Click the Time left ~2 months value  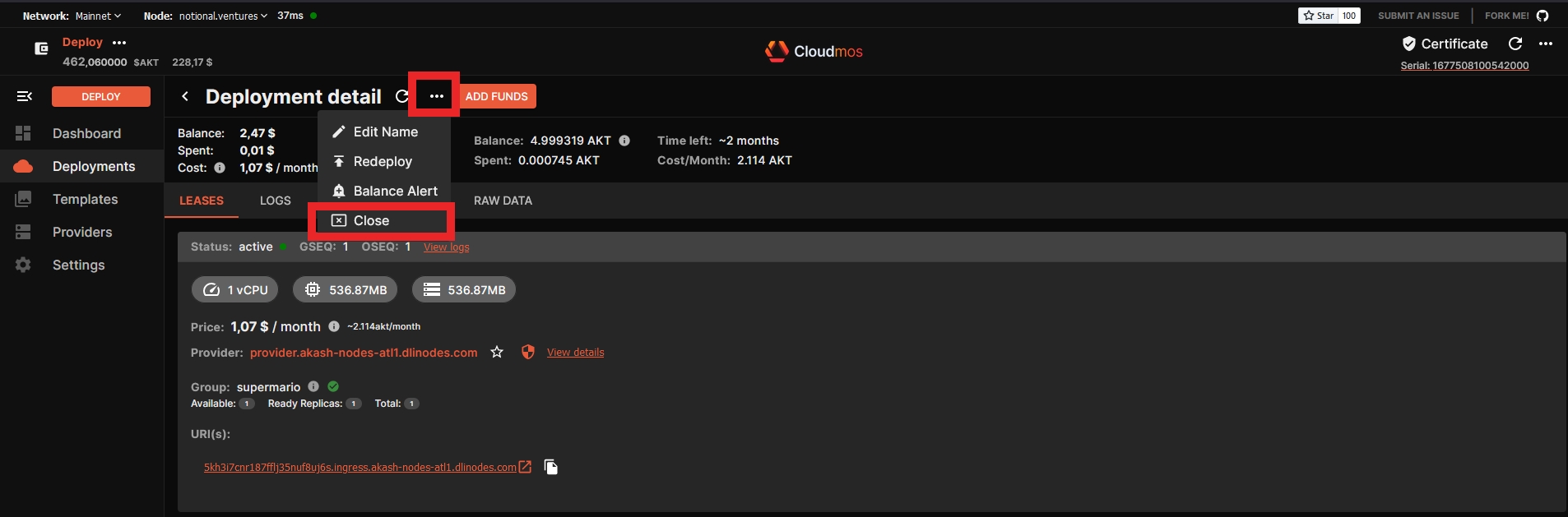749,141
